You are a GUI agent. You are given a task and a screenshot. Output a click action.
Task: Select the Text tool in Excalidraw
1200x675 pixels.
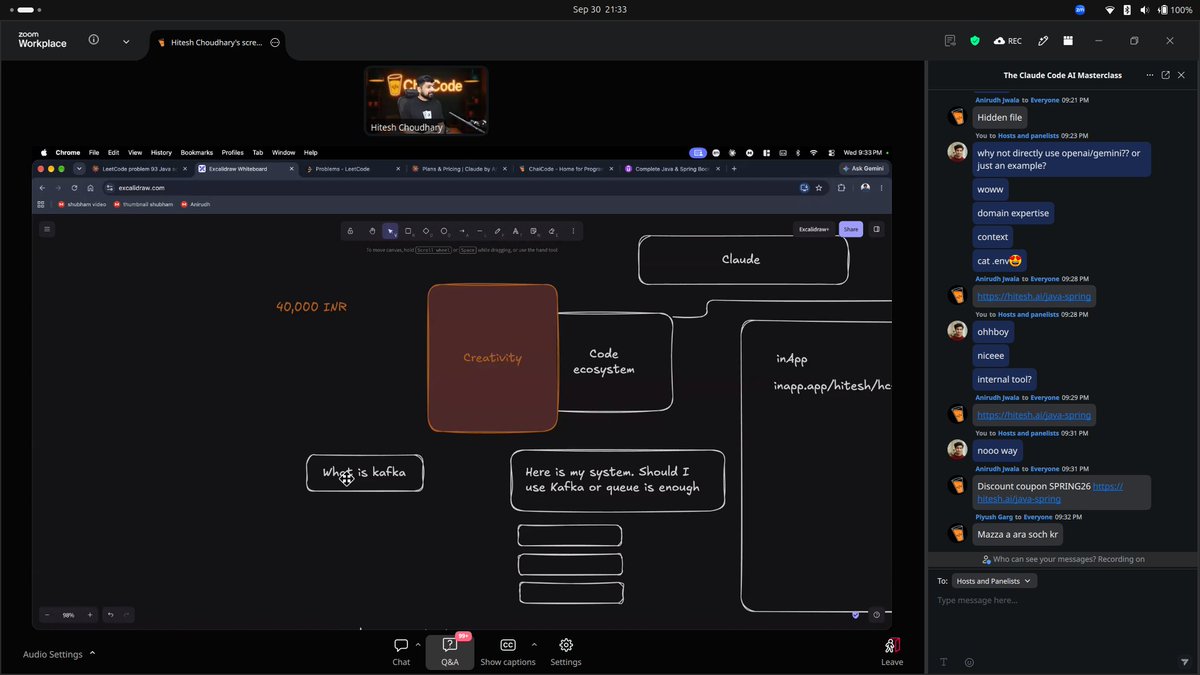click(516, 231)
